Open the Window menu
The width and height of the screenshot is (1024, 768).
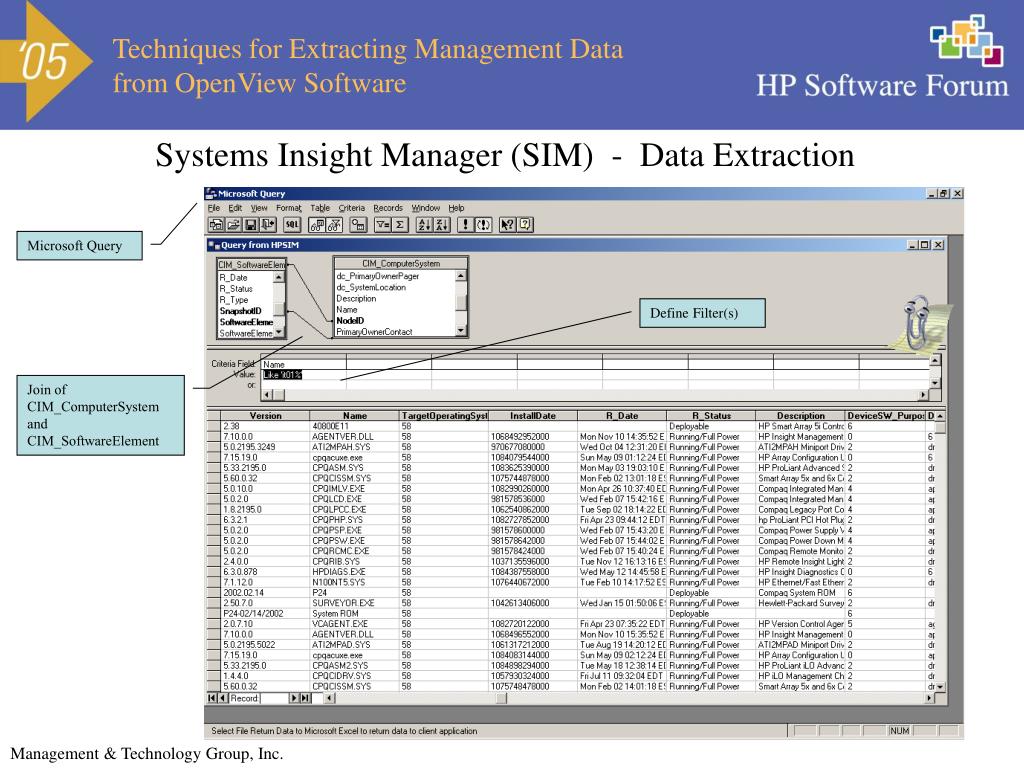[x=426, y=208]
